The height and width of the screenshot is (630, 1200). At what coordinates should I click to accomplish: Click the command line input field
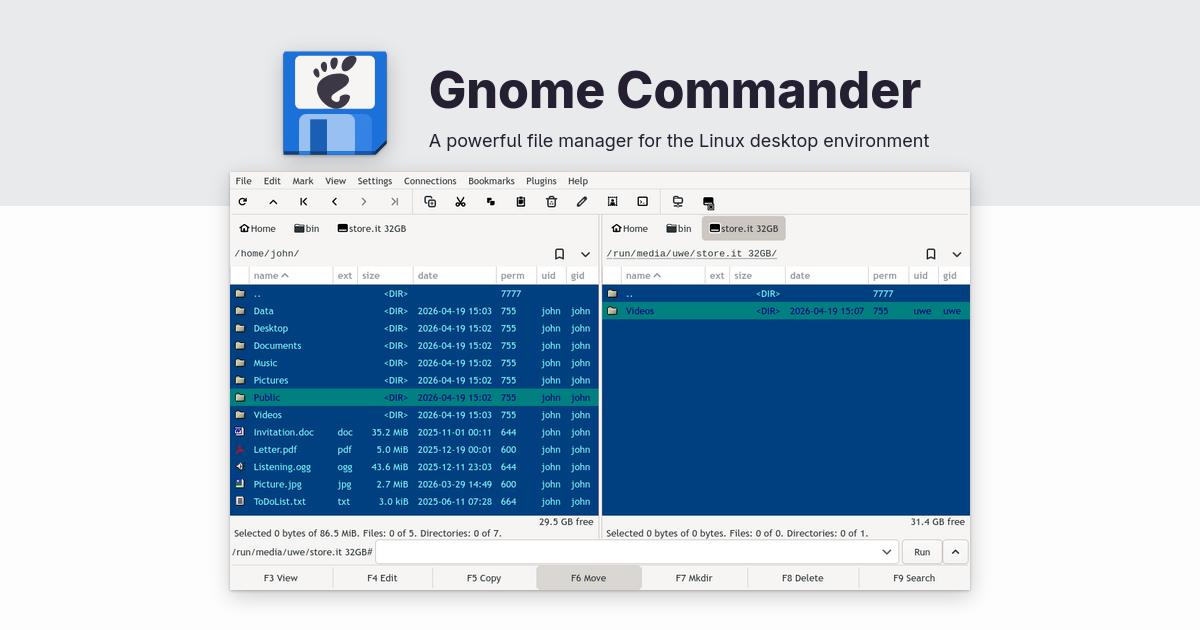coord(630,552)
